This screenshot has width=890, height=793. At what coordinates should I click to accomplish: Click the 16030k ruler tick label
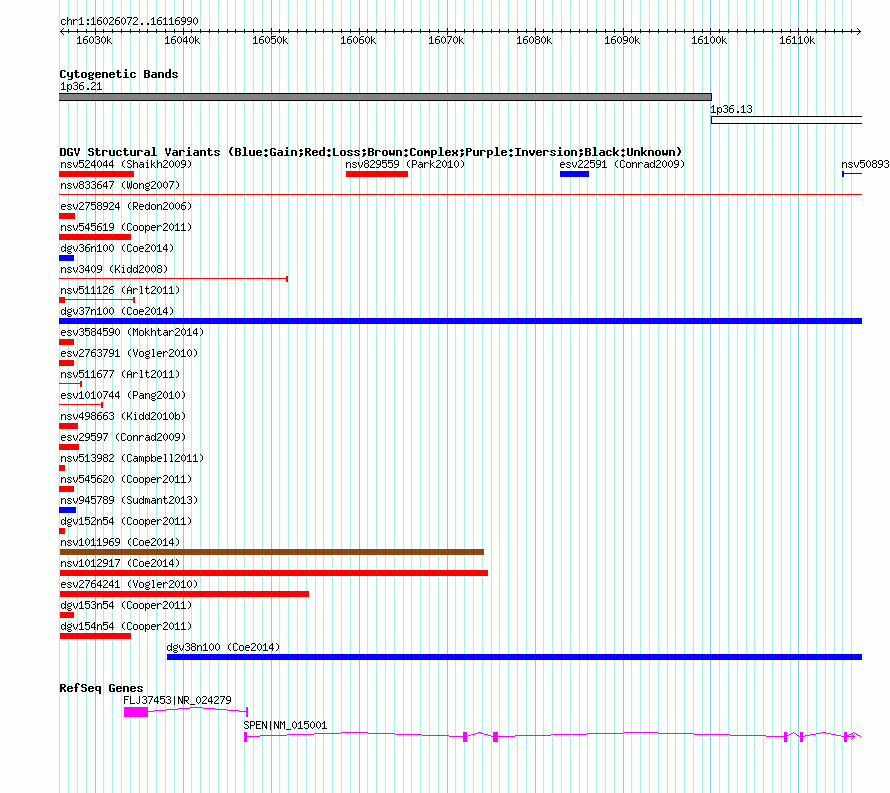pyautogui.click(x=94, y=40)
